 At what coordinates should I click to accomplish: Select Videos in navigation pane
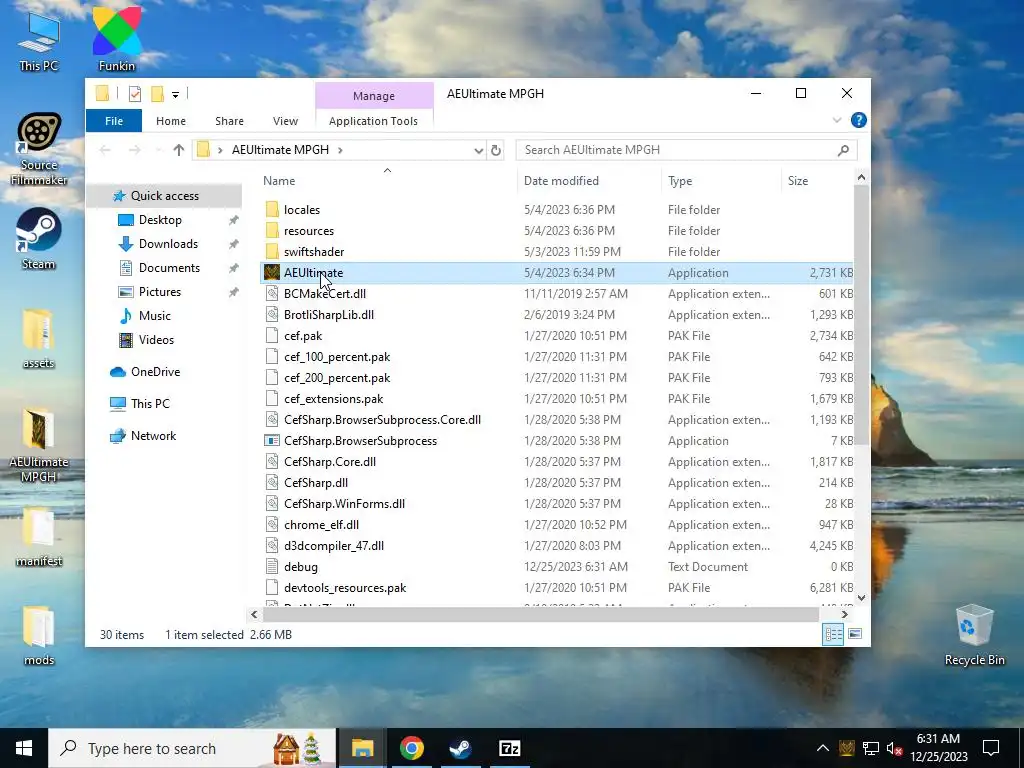156,340
